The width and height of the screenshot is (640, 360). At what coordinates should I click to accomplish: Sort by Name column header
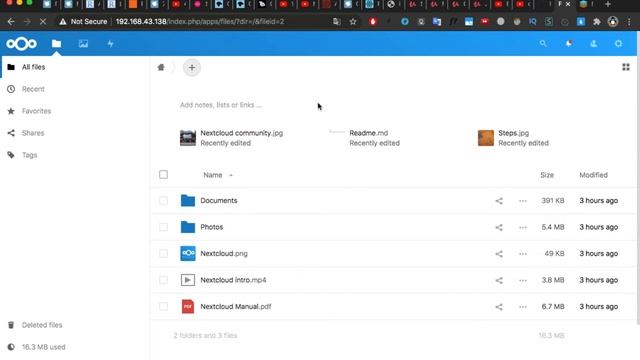[x=213, y=175]
